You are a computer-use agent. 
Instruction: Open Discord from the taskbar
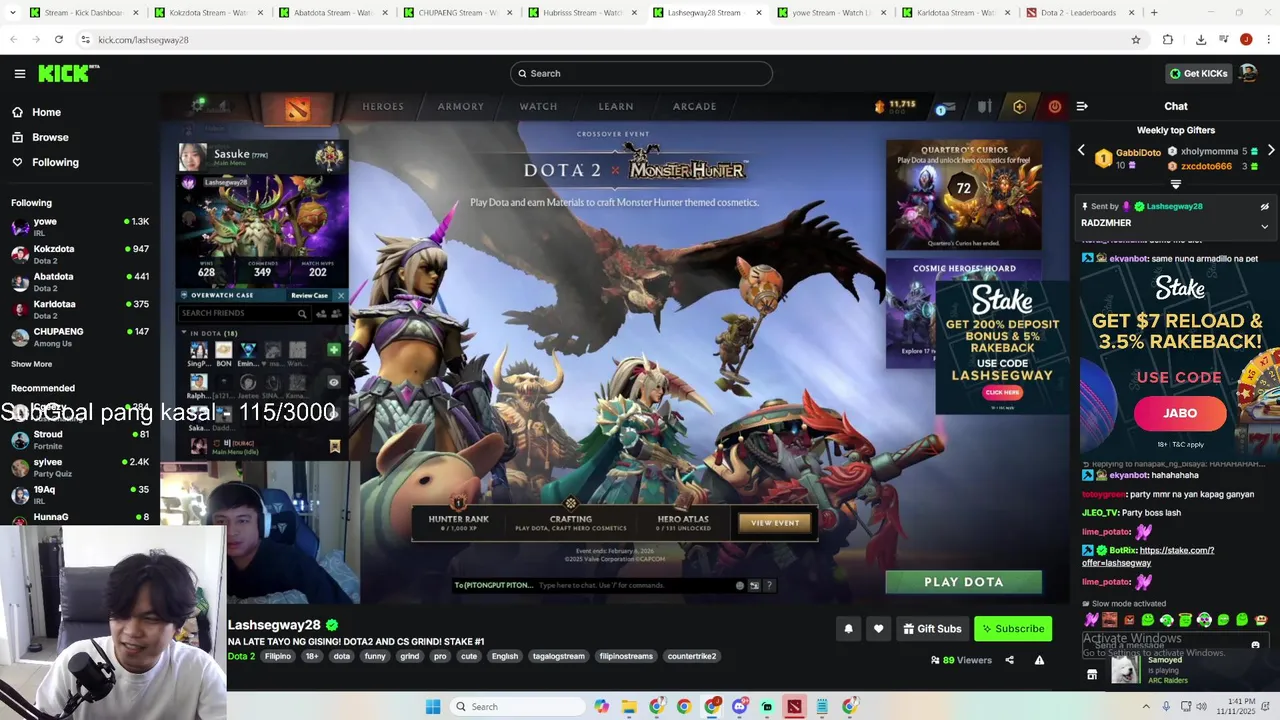tap(739, 707)
